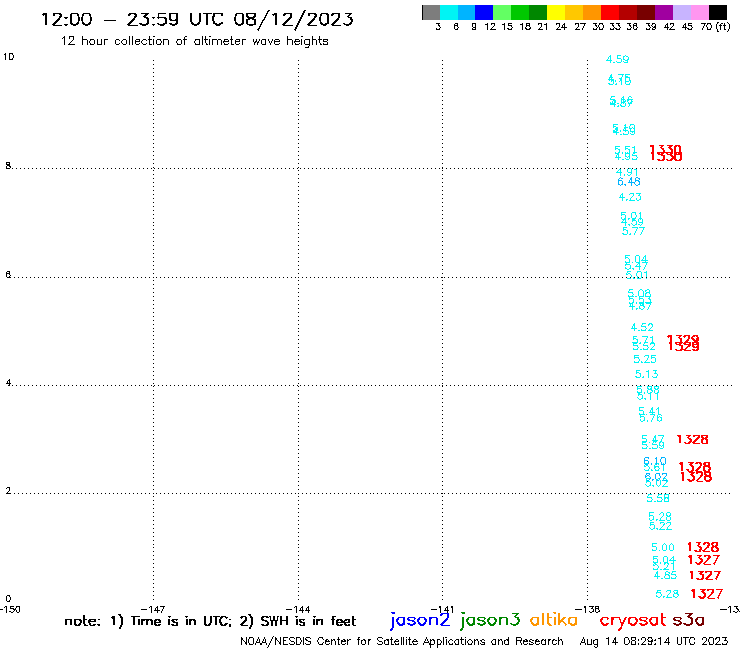Click the subtitle '12 hour collection of altimeter wave heights'
740x650 pixels.
click(x=194, y=41)
